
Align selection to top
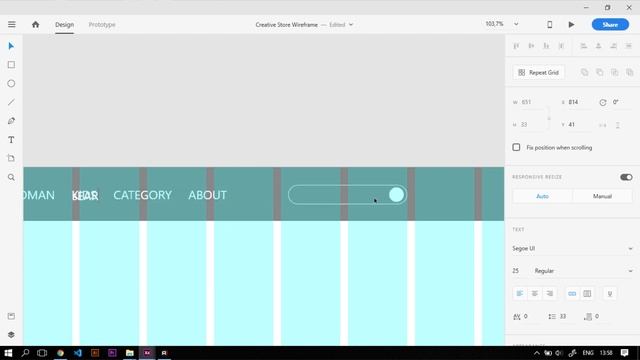pos(516,46)
